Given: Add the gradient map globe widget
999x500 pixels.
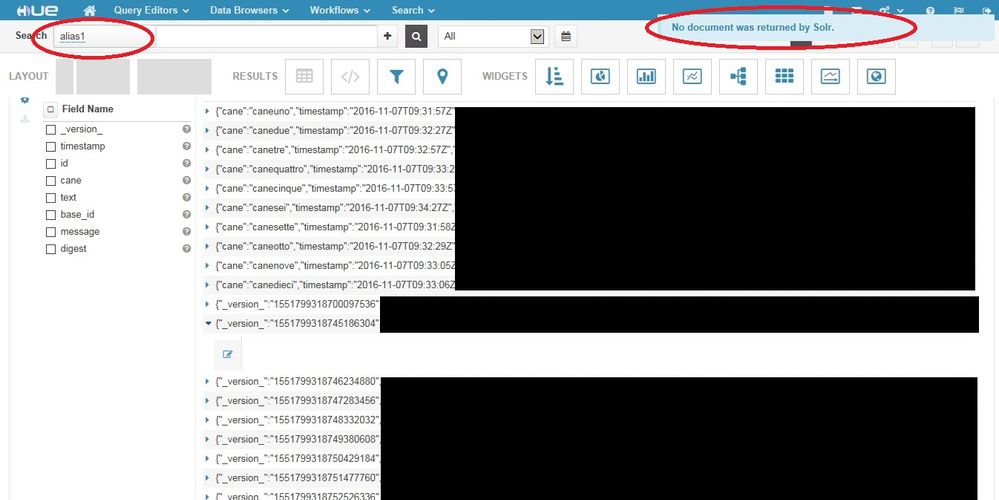Looking at the screenshot, I should [876, 76].
